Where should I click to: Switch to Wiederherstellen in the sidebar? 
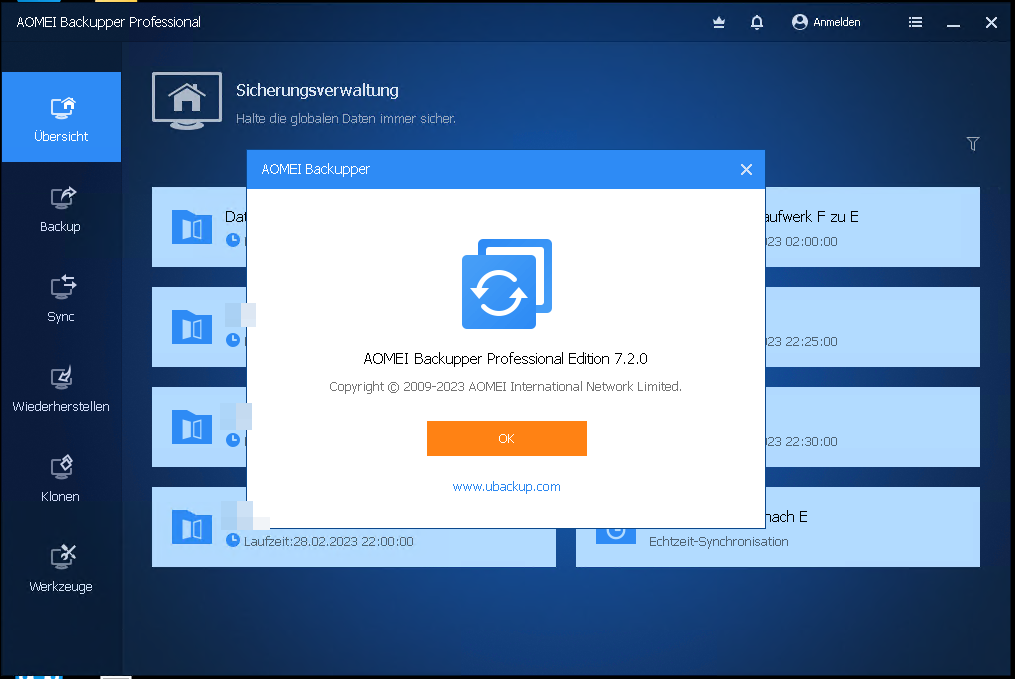(x=61, y=389)
